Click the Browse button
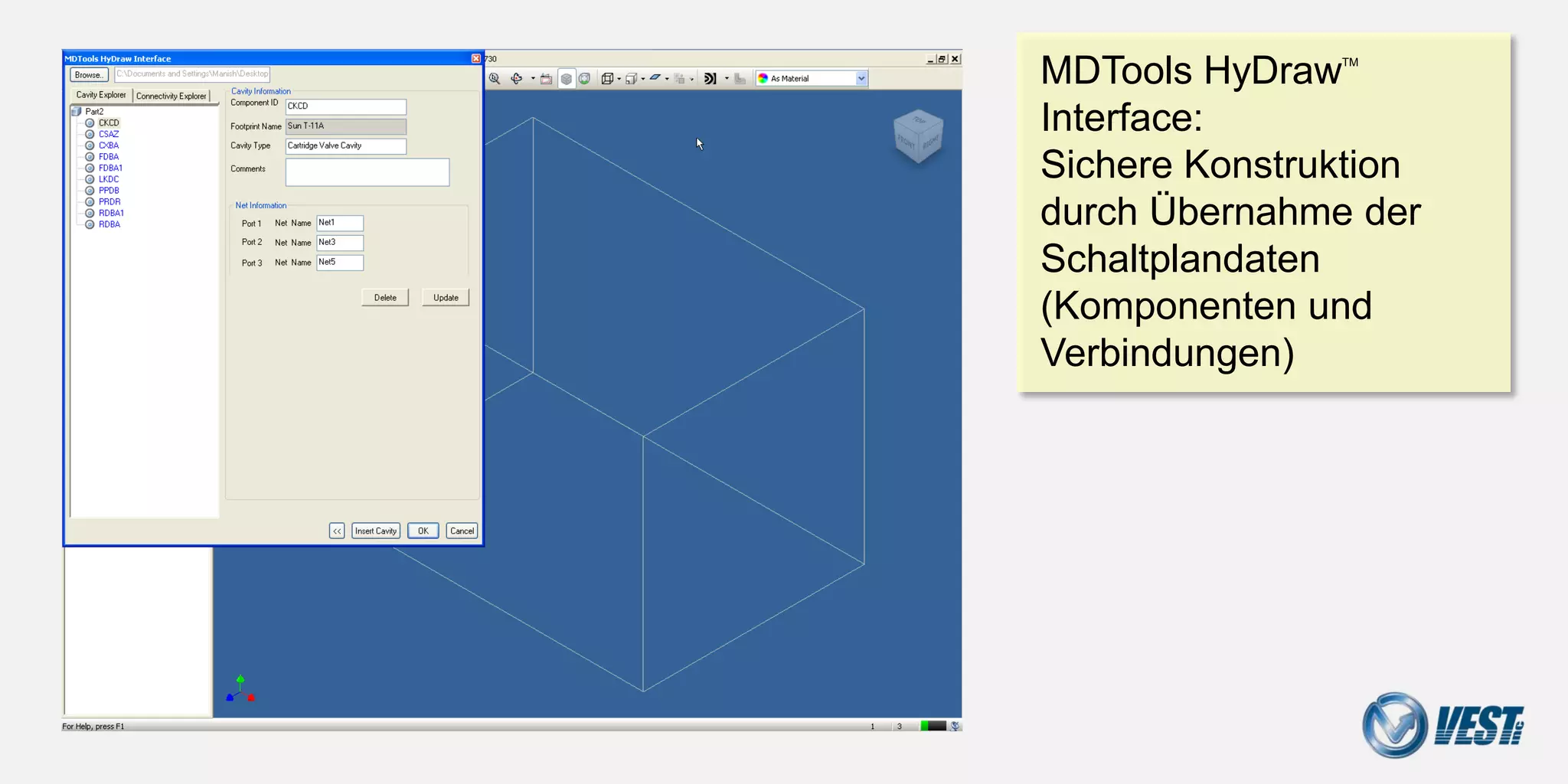 pyautogui.click(x=89, y=75)
